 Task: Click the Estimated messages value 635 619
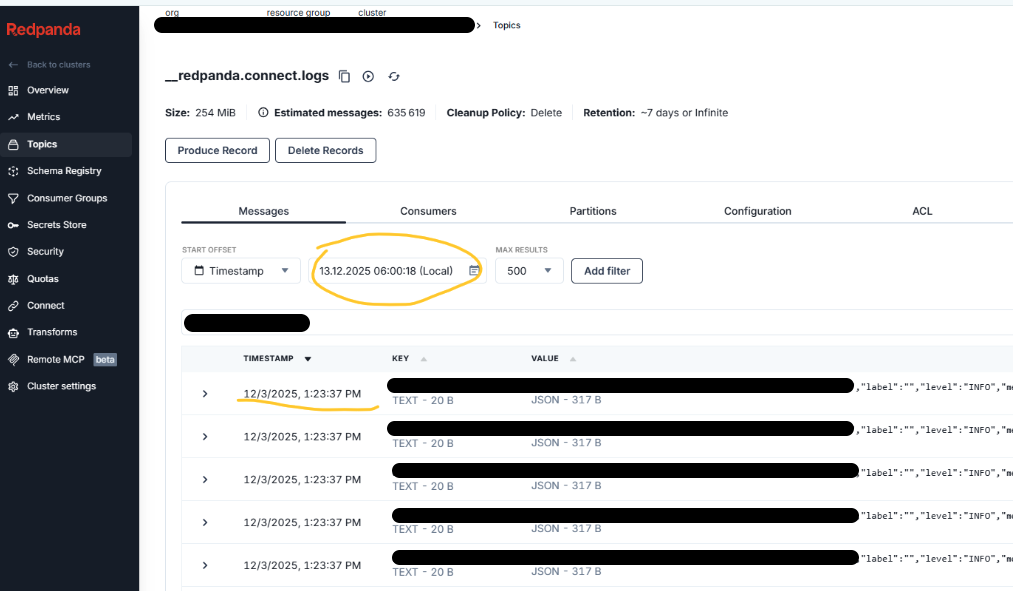[x=406, y=112]
